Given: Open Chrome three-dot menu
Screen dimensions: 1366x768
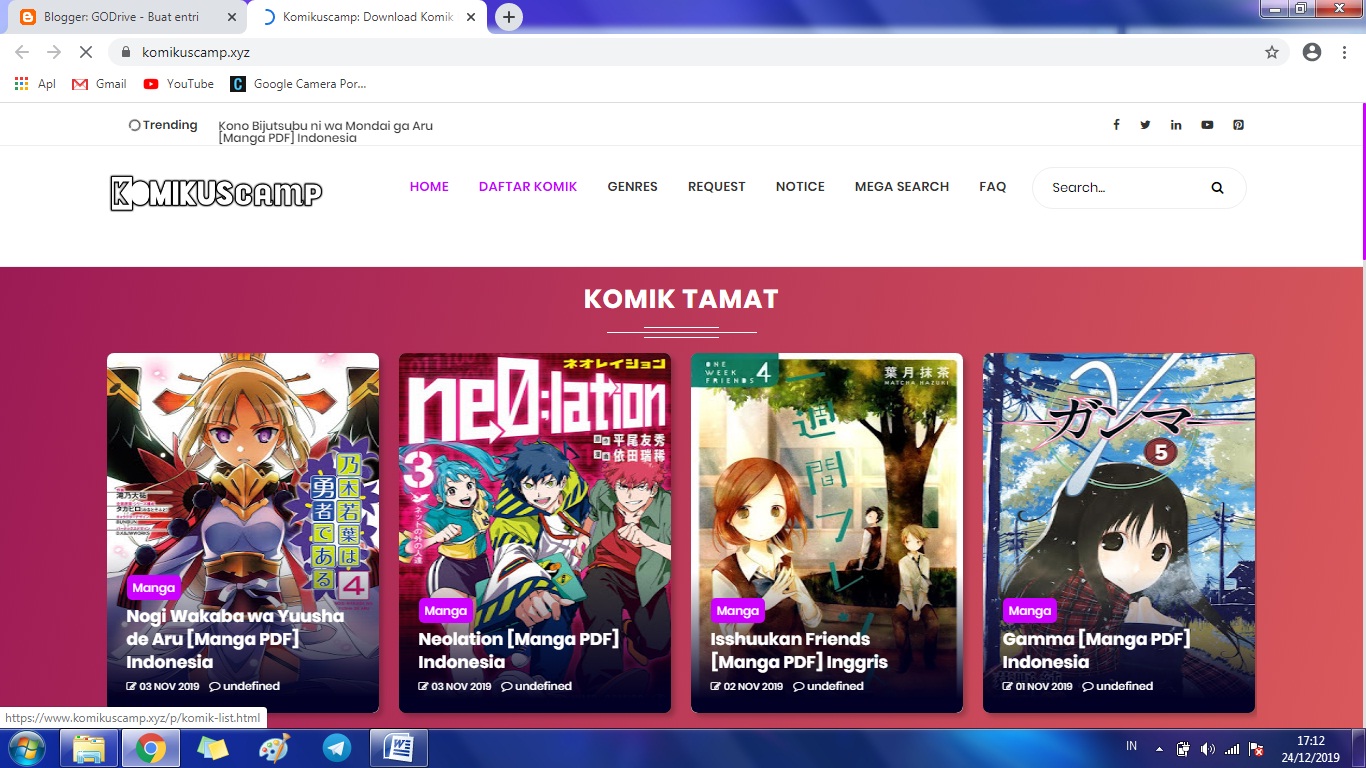Looking at the screenshot, I should click(1344, 52).
